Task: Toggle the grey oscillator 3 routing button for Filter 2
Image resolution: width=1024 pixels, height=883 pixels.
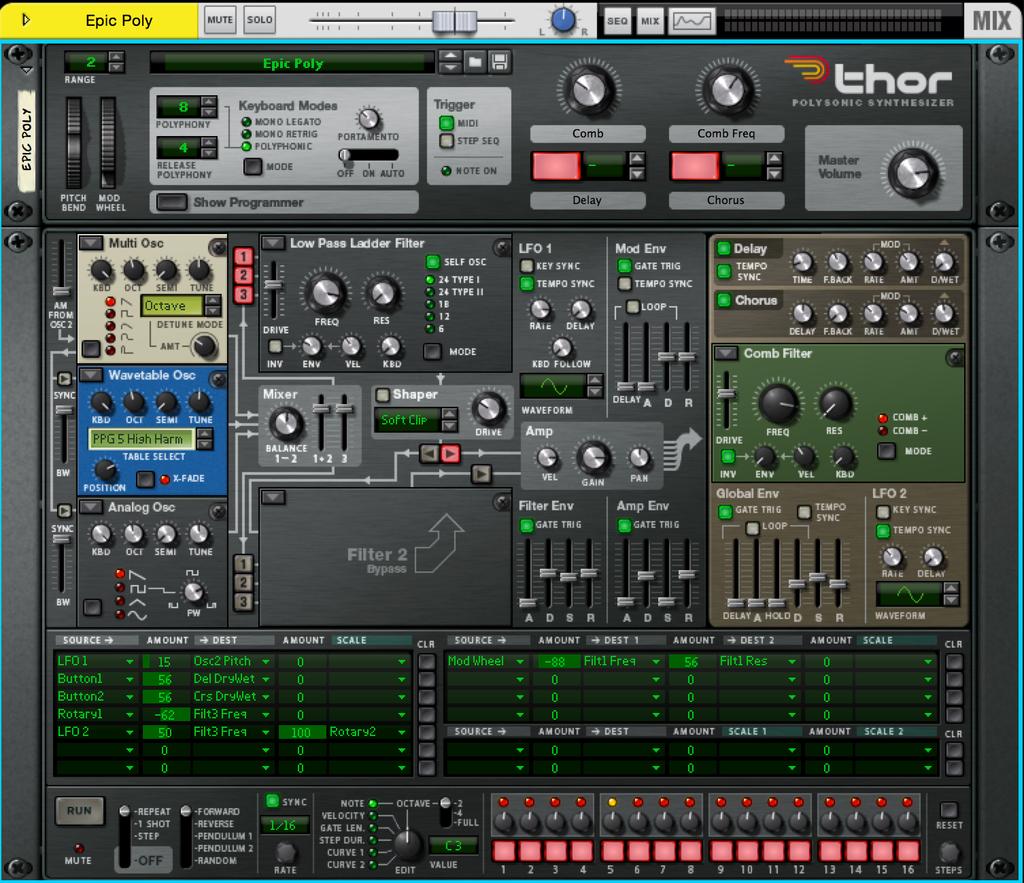Action: (243, 602)
